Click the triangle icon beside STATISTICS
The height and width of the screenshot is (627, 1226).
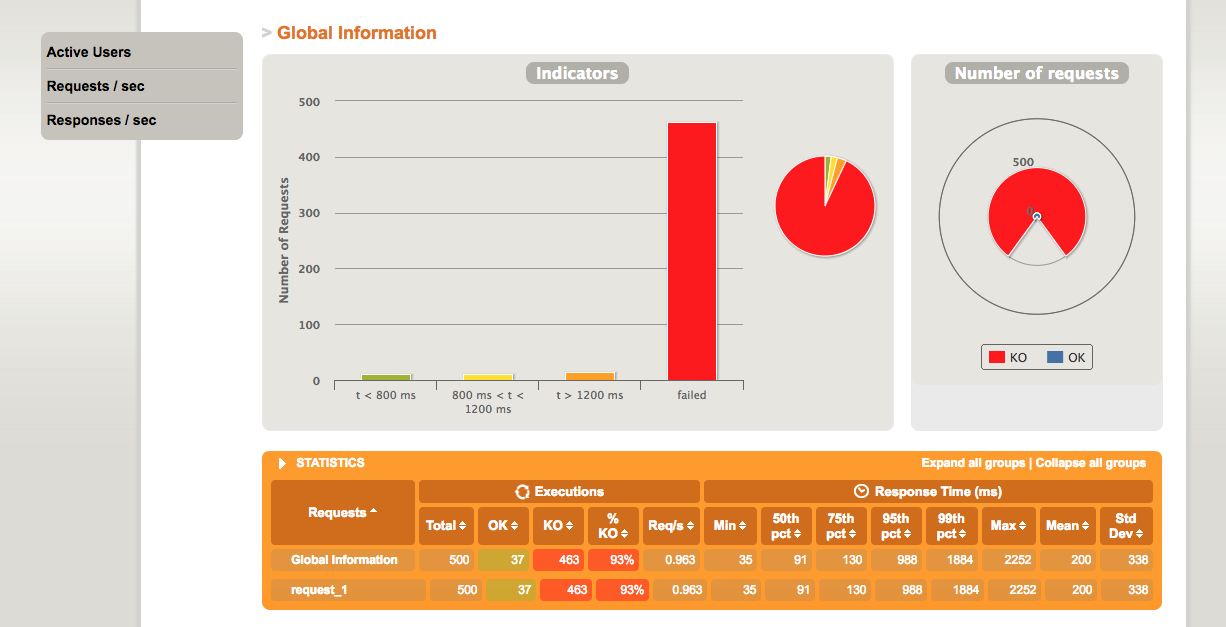pos(283,463)
